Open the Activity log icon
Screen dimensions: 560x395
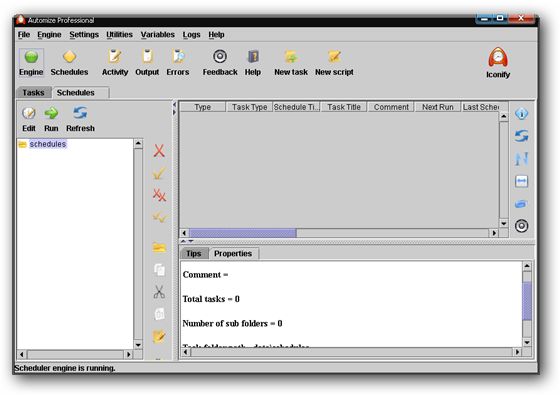(x=115, y=56)
